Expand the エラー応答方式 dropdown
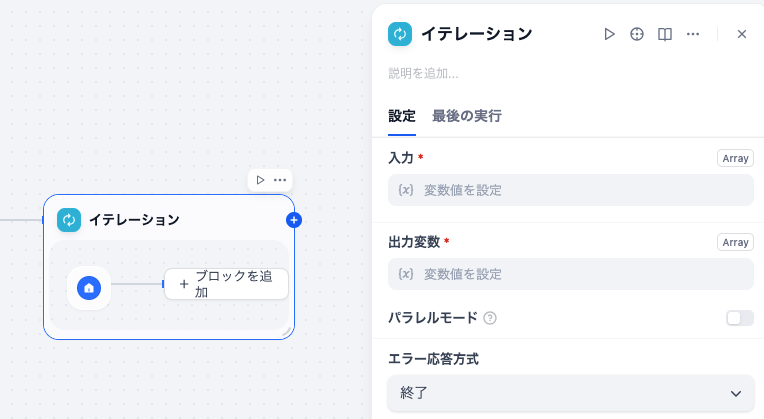This screenshot has width=764, height=419. [x=570, y=393]
